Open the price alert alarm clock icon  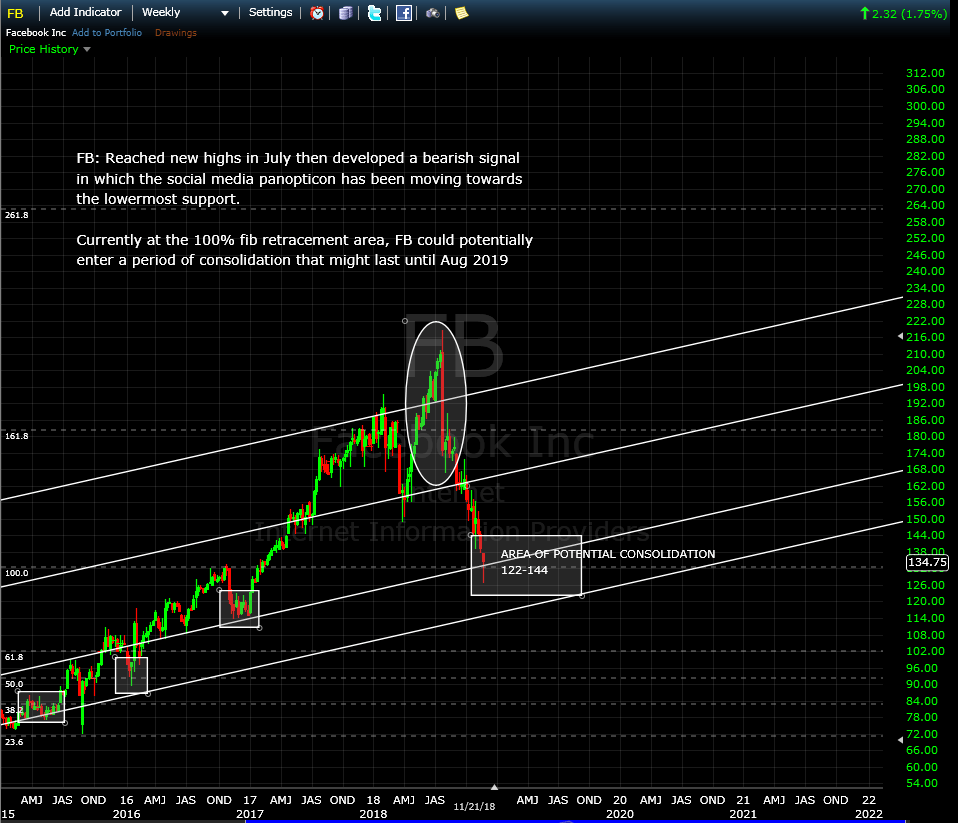[316, 13]
